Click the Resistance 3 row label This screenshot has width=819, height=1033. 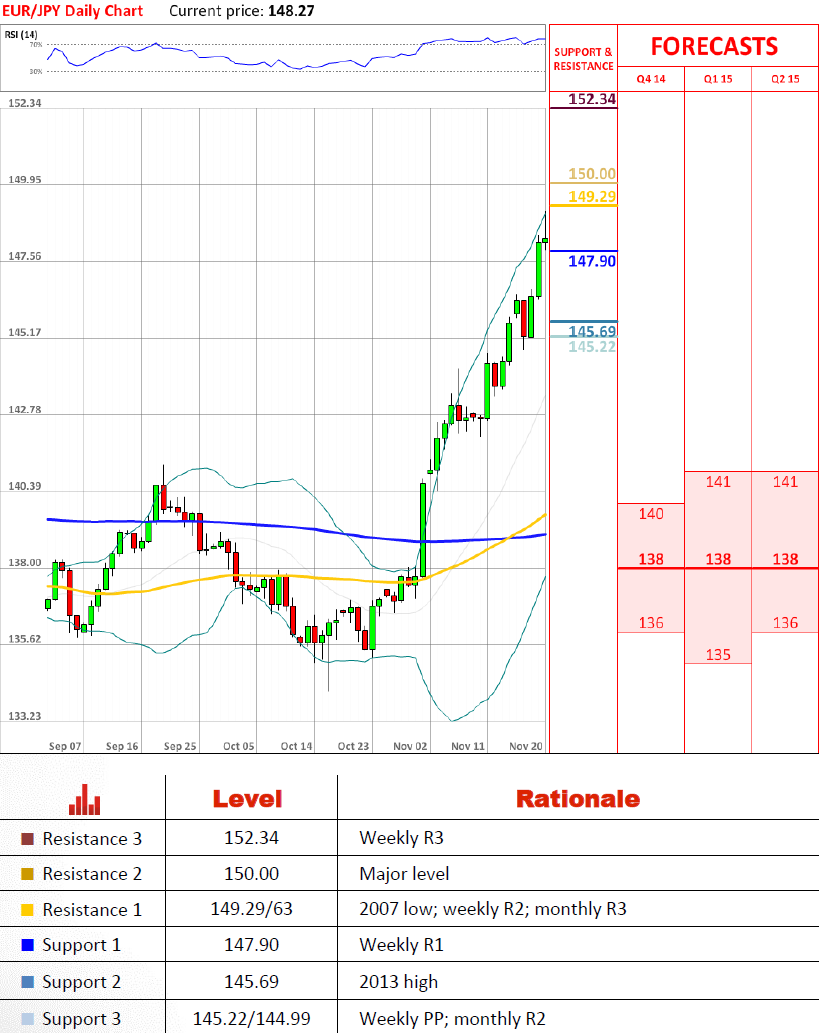click(x=92, y=839)
